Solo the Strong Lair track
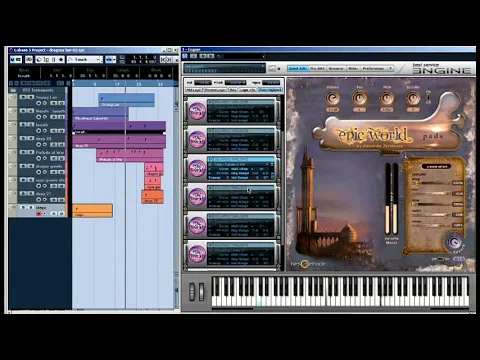The width and height of the screenshot is (480, 360). pyautogui.click(x=31, y=97)
